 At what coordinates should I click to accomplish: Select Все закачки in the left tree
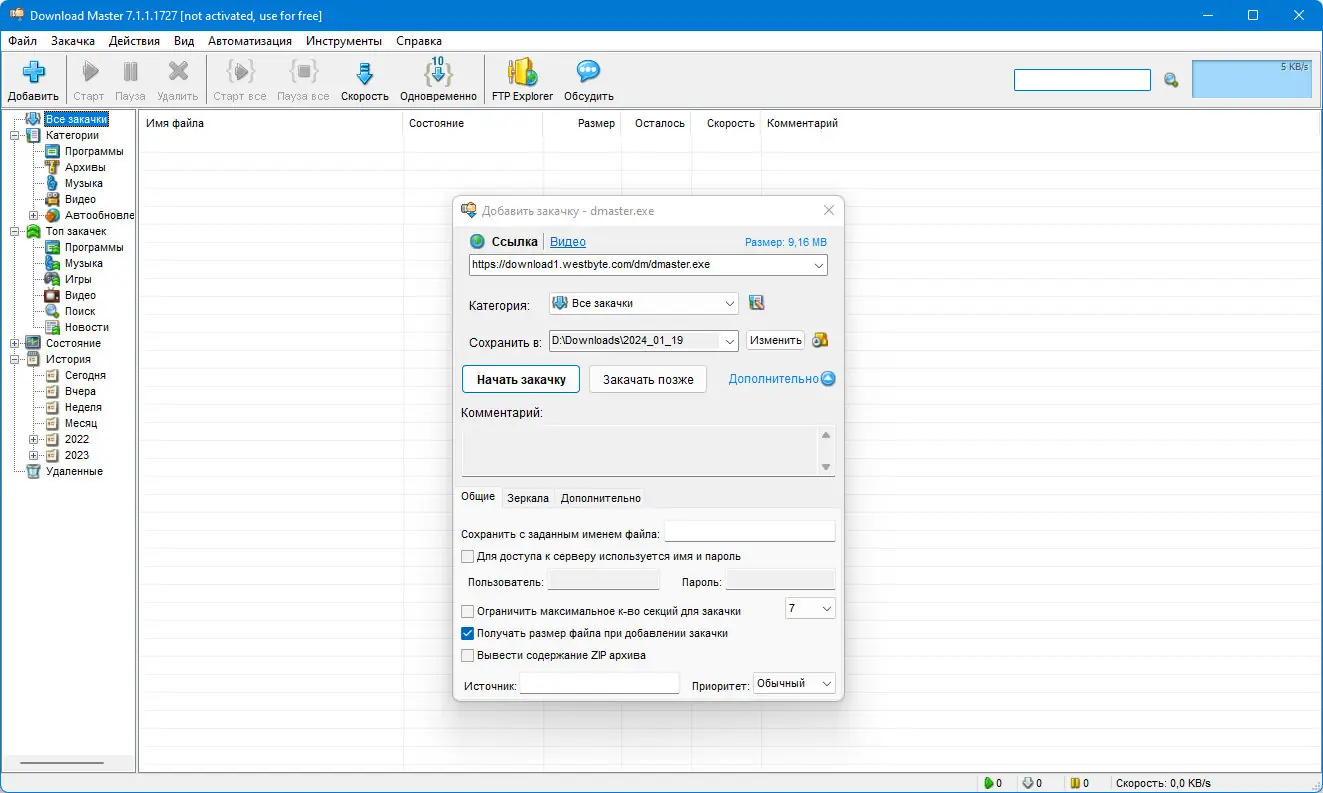76,119
